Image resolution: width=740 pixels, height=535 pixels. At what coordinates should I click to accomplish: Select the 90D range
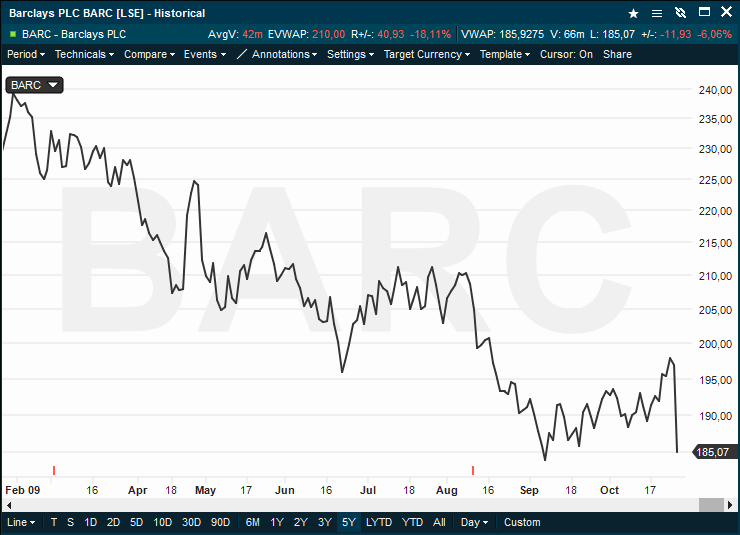(220, 522)
